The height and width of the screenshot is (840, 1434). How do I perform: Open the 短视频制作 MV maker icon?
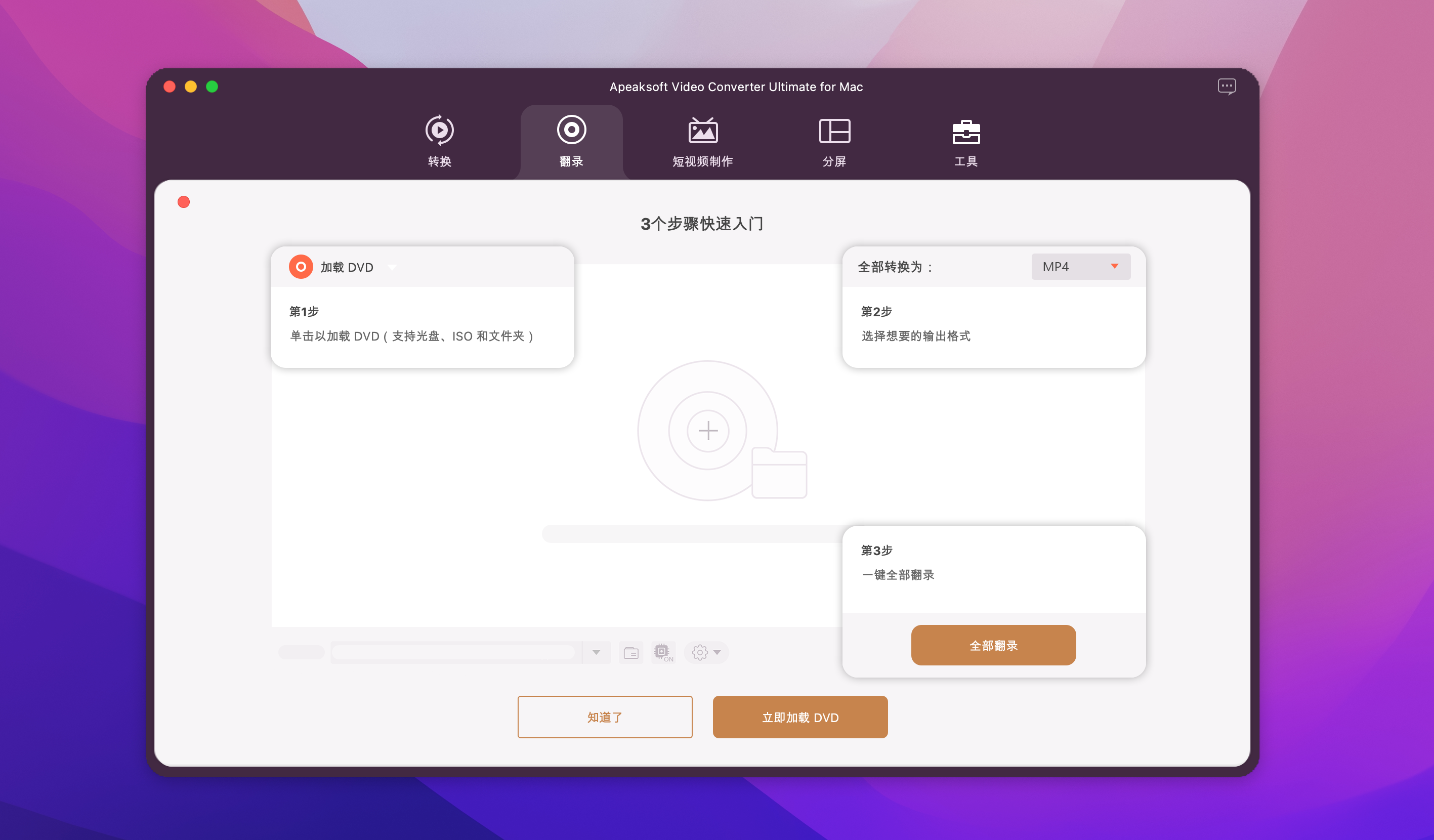coord(703,131)
